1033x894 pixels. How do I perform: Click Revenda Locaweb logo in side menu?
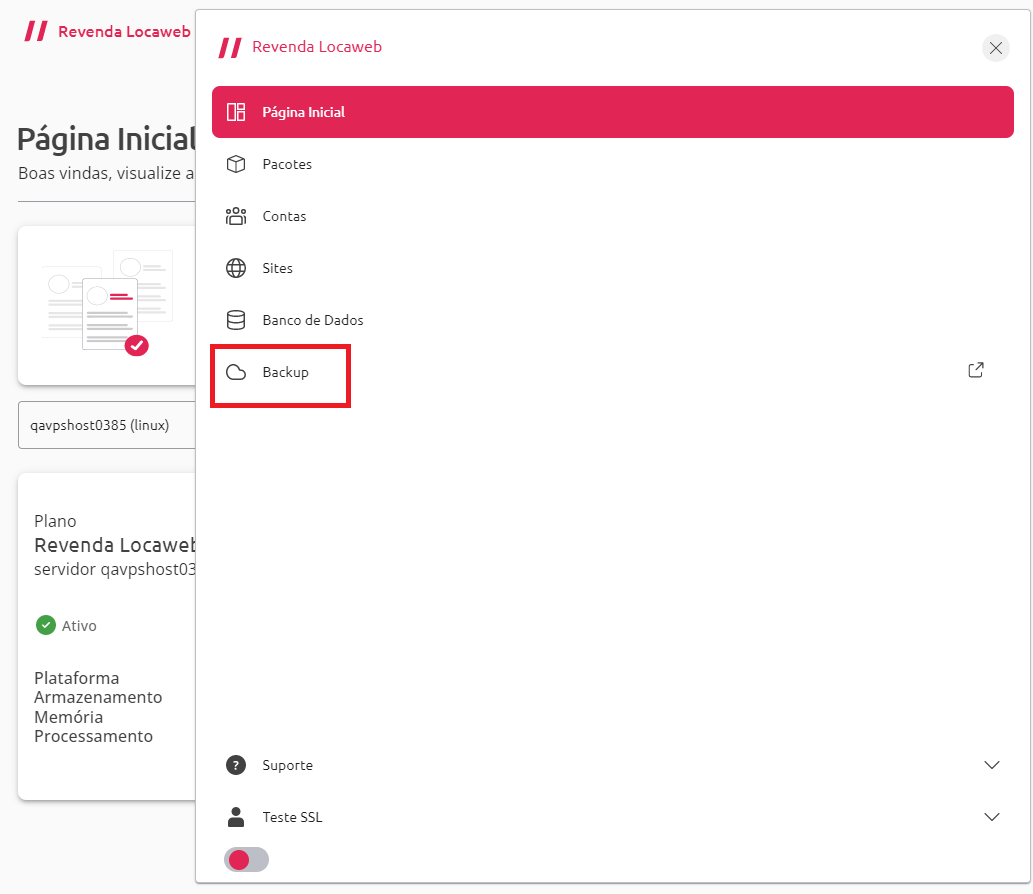300,47
